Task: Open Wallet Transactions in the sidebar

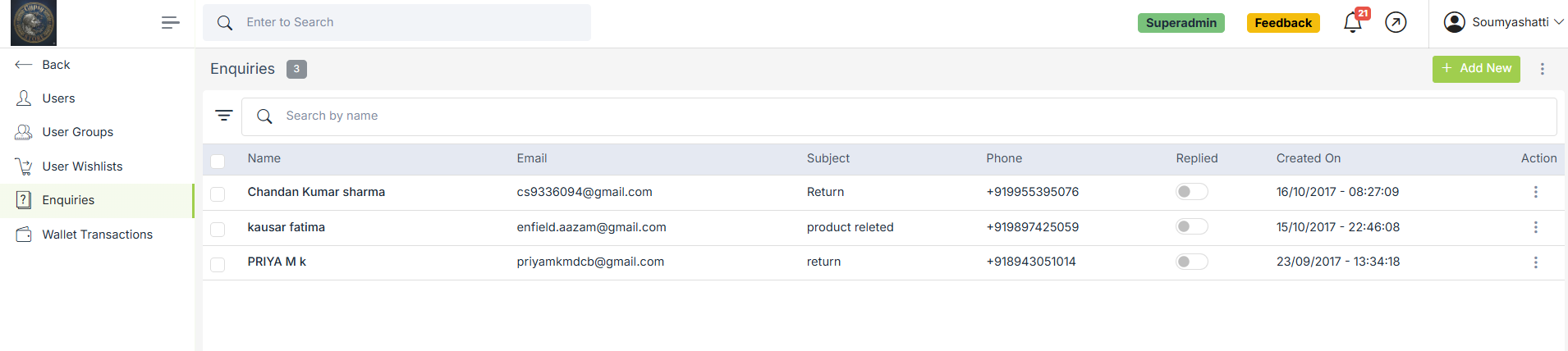Action: click(x=97, y=235)
